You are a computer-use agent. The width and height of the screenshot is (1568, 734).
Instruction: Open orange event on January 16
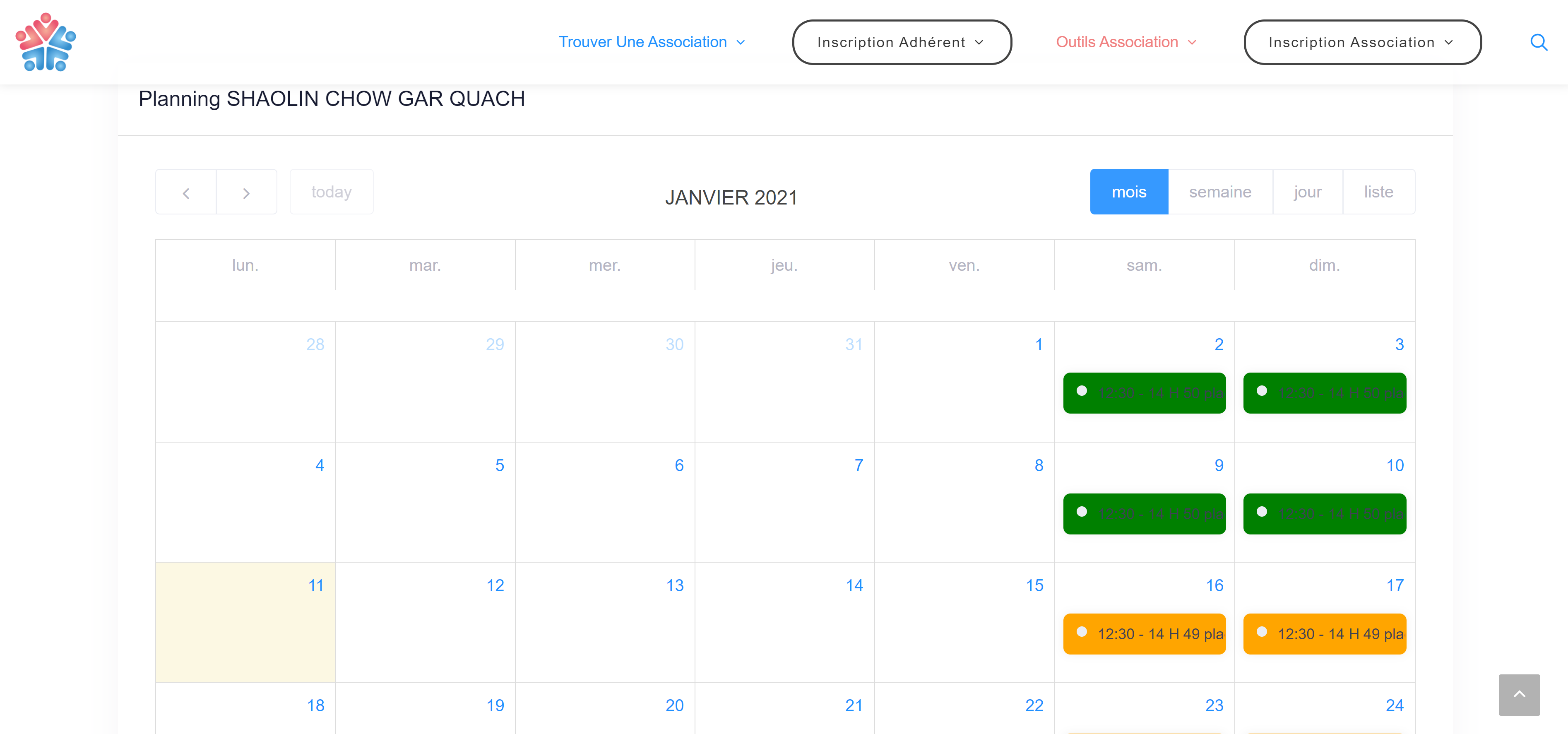1144,633
